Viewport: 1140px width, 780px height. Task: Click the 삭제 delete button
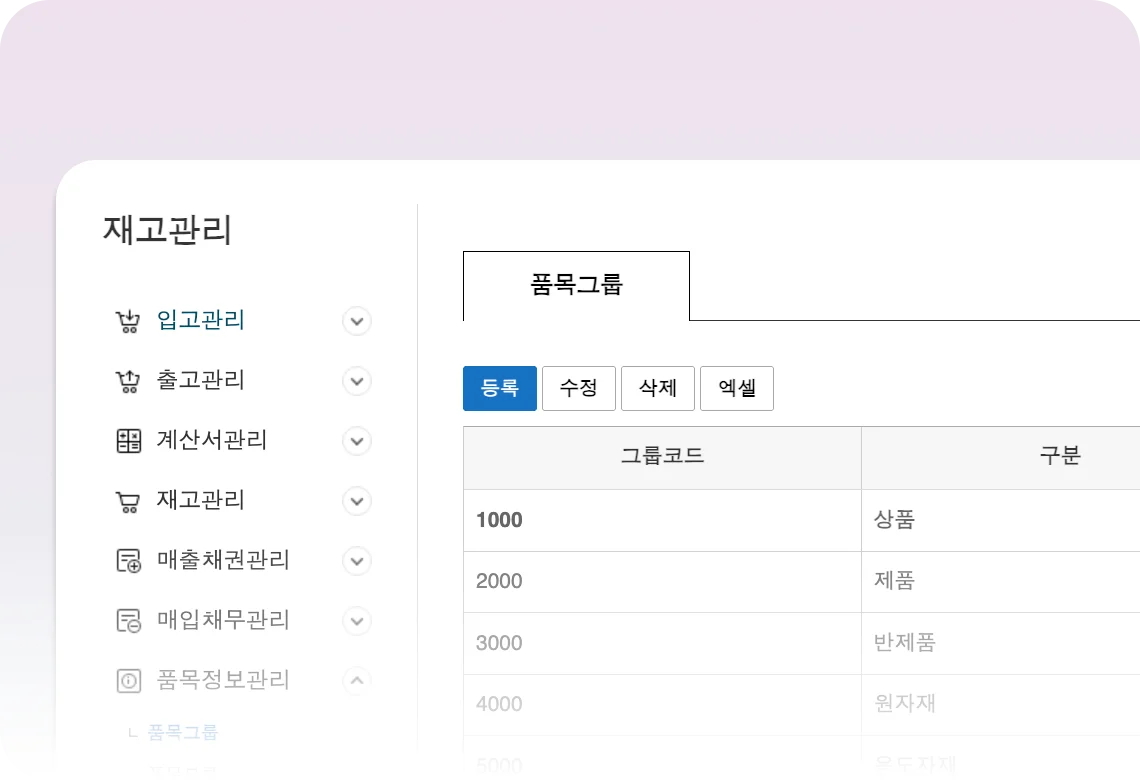(x=657, y=388)
